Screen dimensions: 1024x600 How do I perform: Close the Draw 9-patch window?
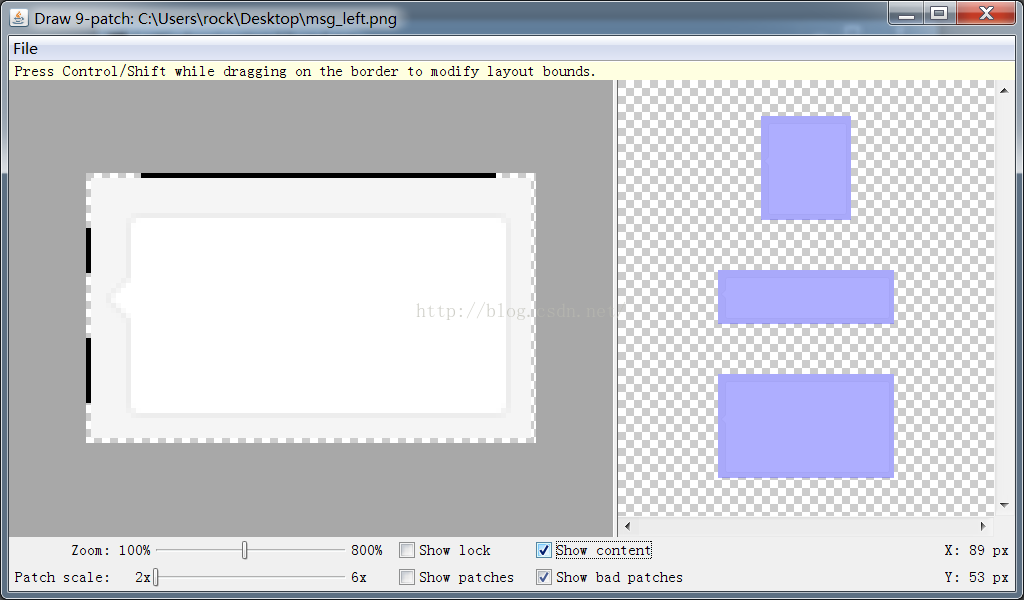(x=986, y=14)
